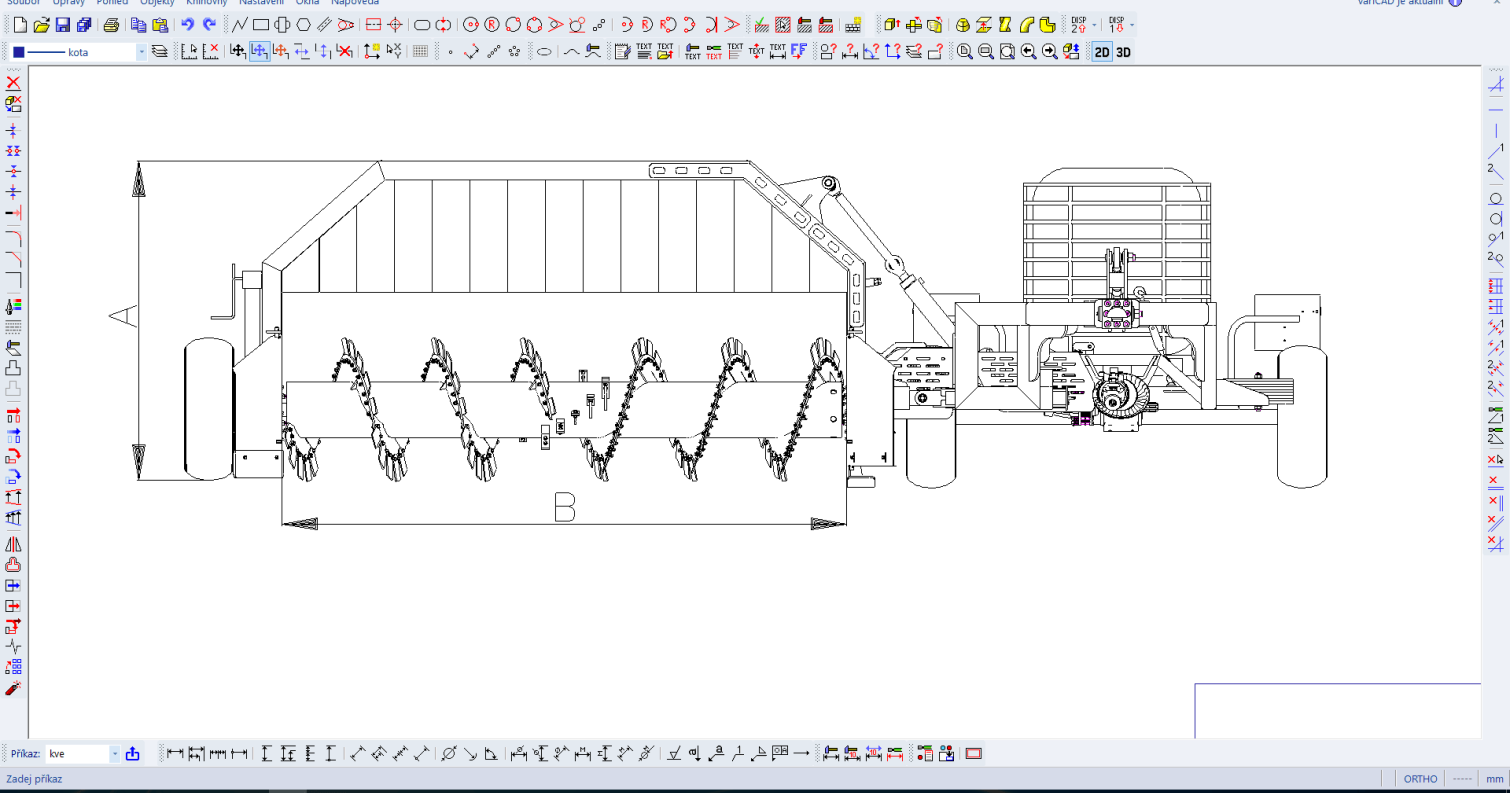Screen dimensions: 1510x793
Task: Toggle ORTHO mode in status bar
Action: tap(1420, 779)
